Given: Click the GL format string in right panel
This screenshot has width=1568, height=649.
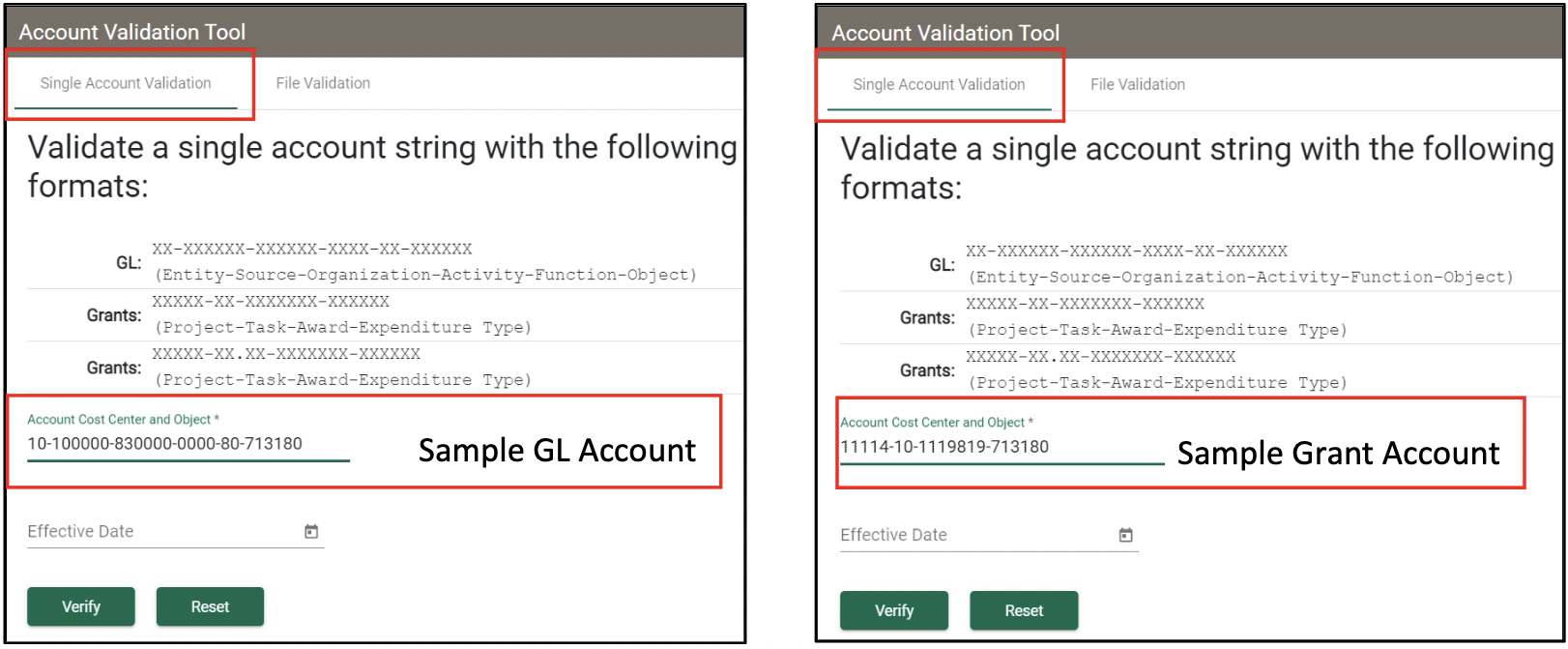Looking at the screenshot, I should click(1126, 251).
